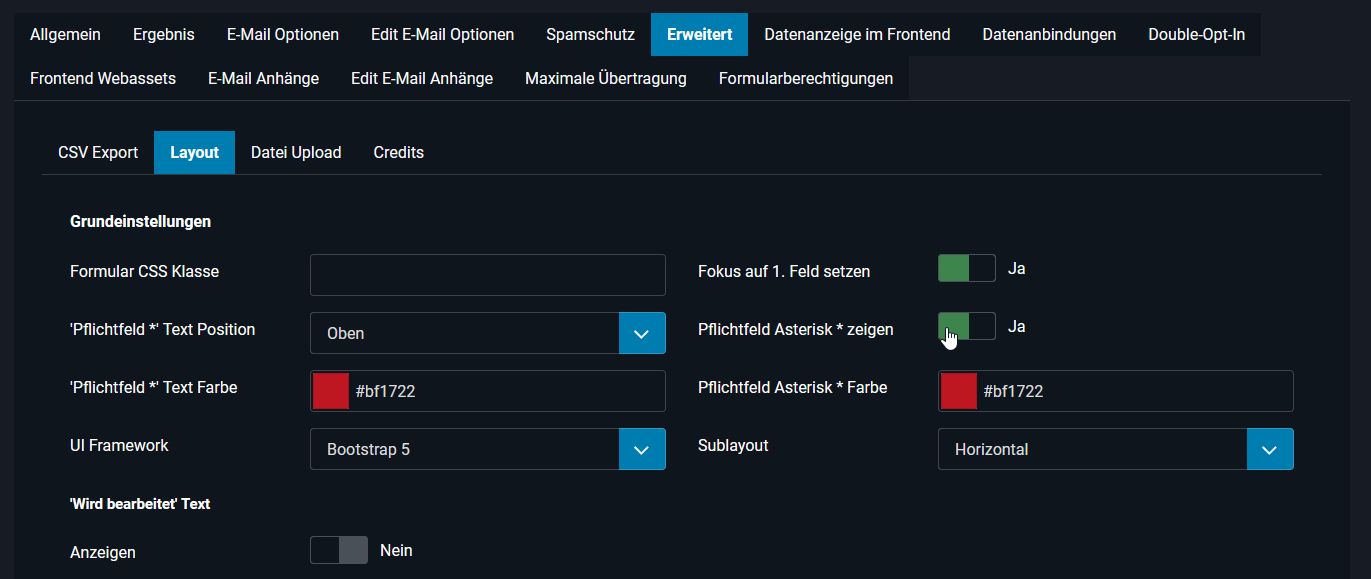
Task: Toggle Pflichtfeld Asterisk zeigen off
Action: (x=966, y=325)
